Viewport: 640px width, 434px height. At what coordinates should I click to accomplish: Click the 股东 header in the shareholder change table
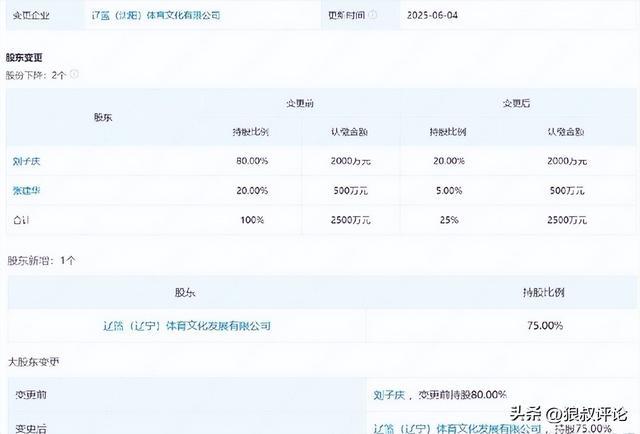click(103, 117)
